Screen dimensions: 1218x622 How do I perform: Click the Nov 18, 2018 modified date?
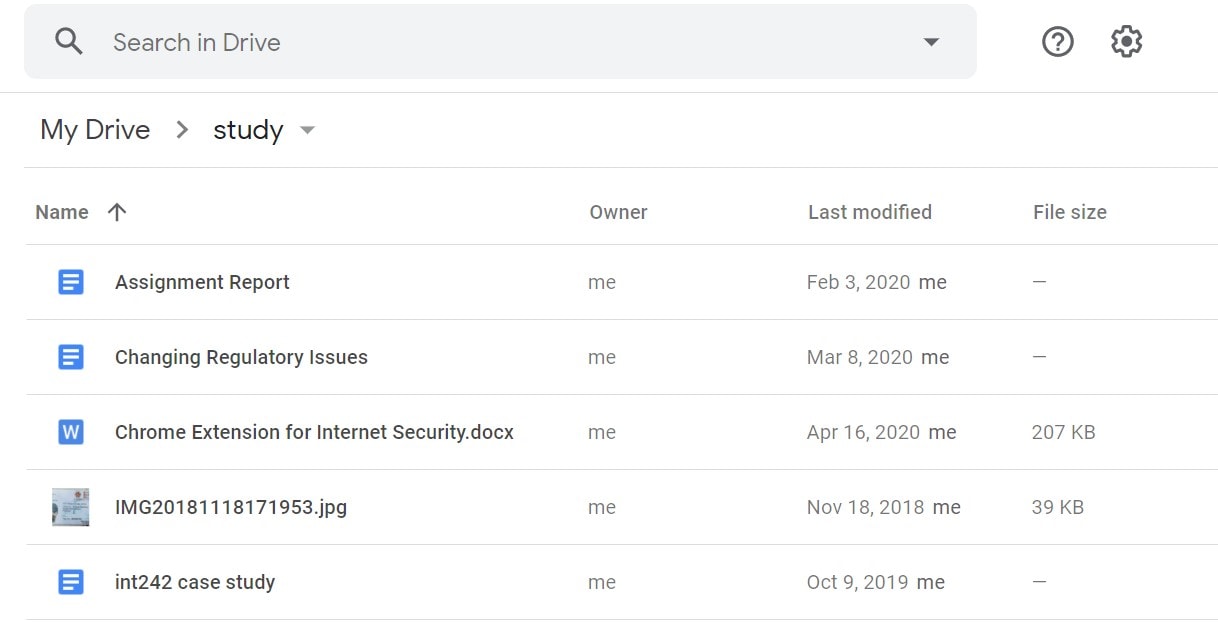click(865, 507)
